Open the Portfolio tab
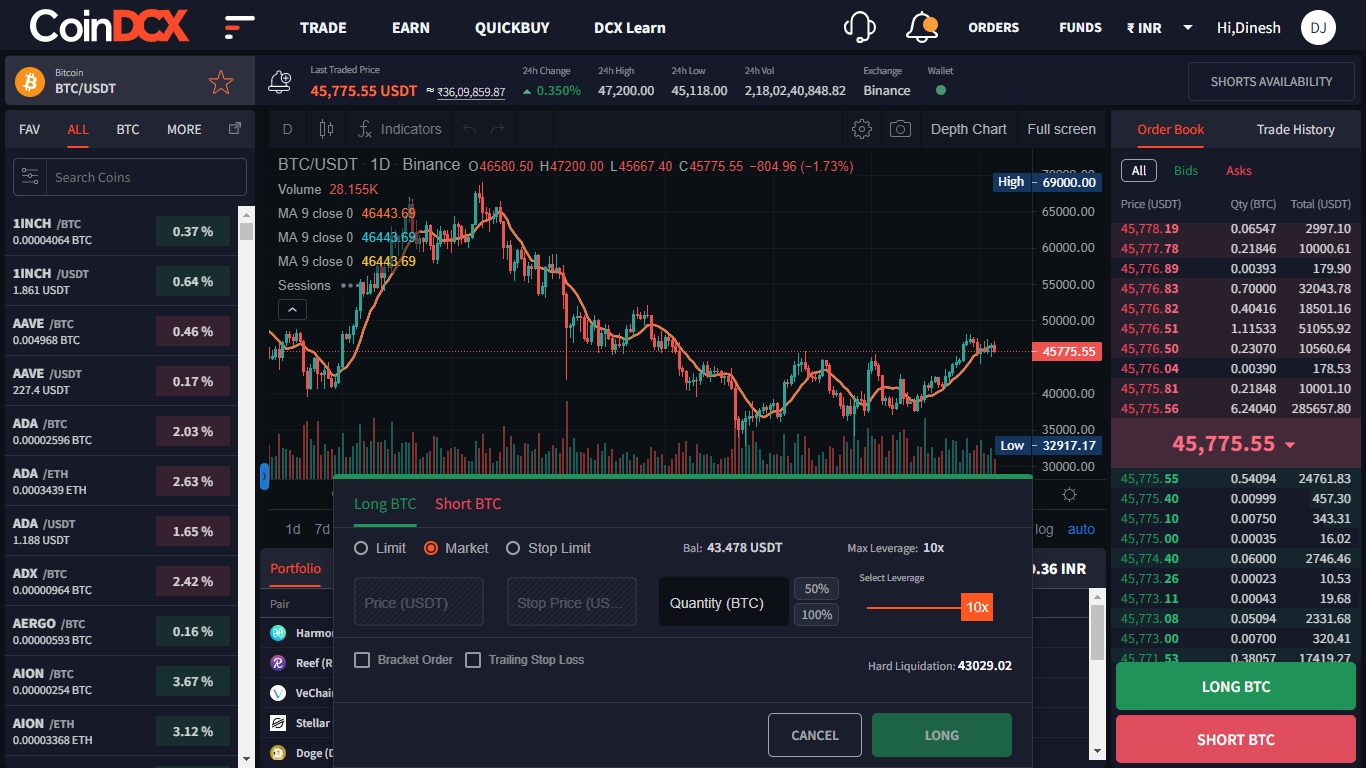The height and width of the screenshot is (768, 1366). point(295,569)
